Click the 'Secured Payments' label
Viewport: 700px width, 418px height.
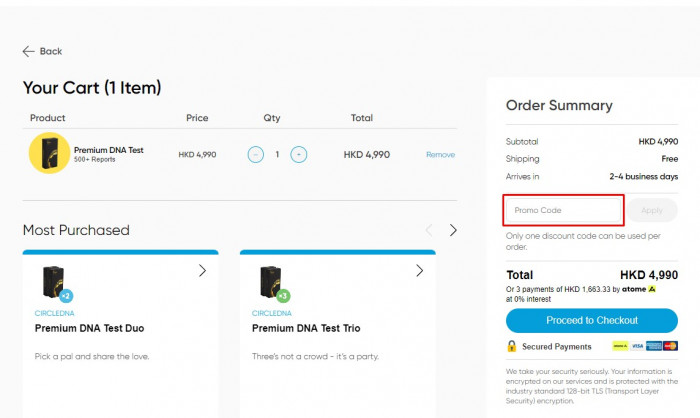[x=557, y=347]
